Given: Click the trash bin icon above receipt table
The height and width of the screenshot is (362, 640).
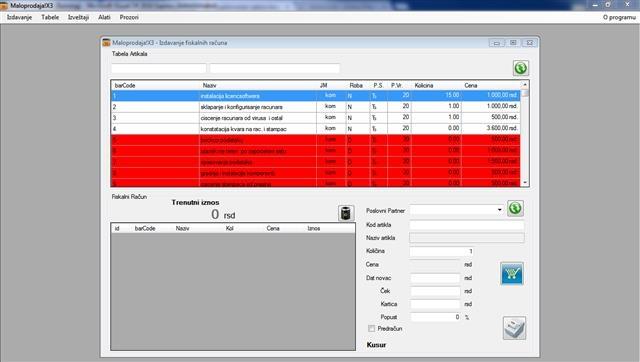Looking at the screenshot, I should [346, 213].
